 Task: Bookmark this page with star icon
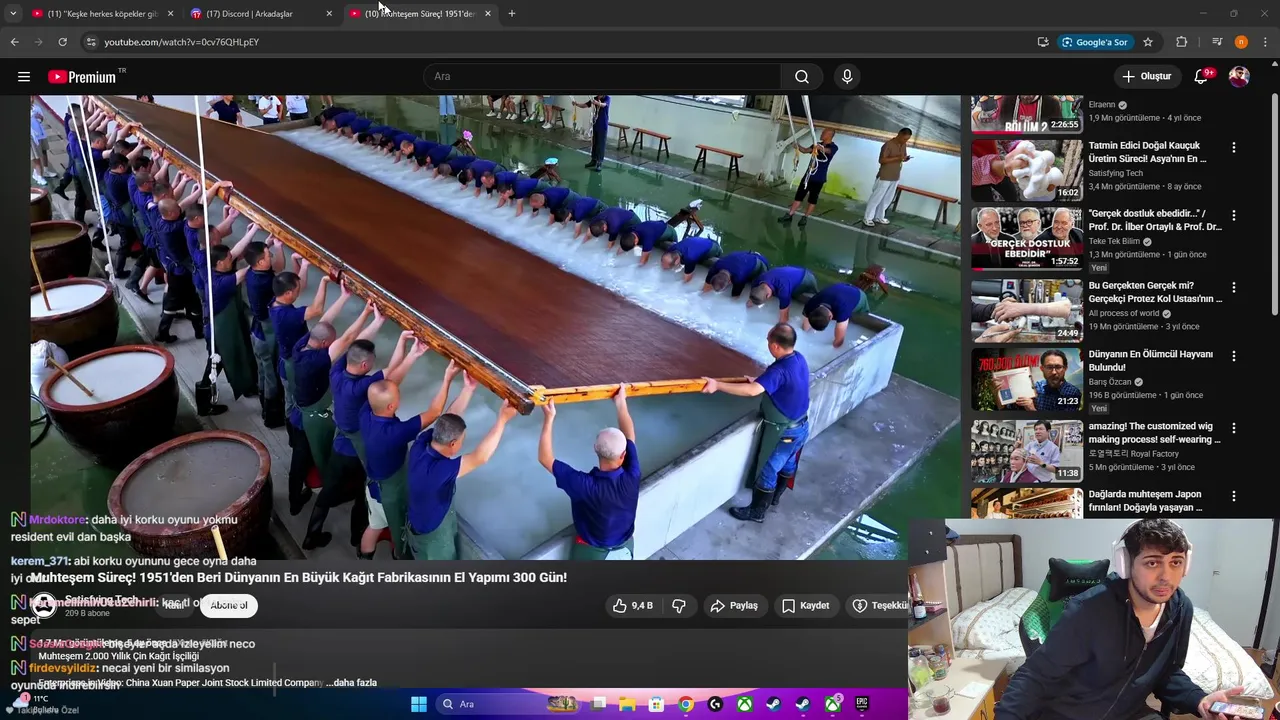coord(1148,42)
